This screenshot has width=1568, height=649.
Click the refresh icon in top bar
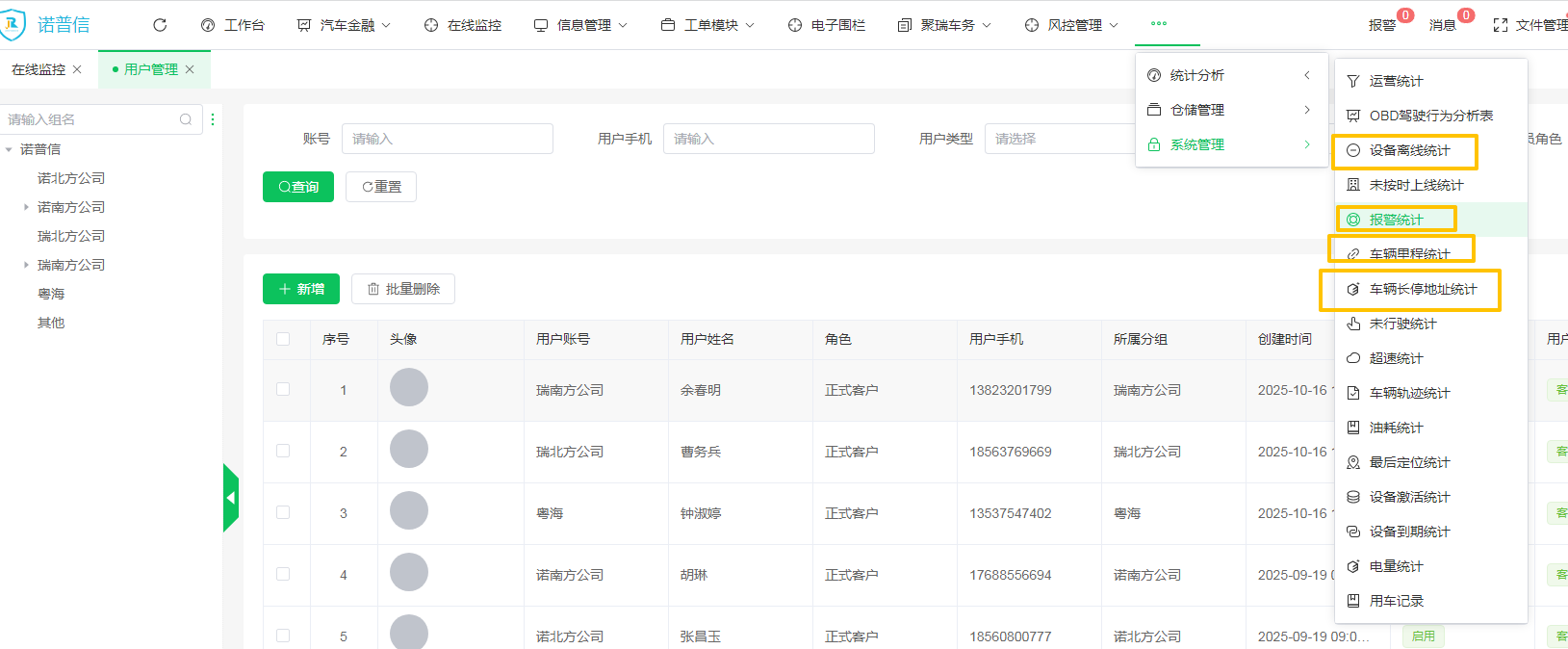[160, 25]
